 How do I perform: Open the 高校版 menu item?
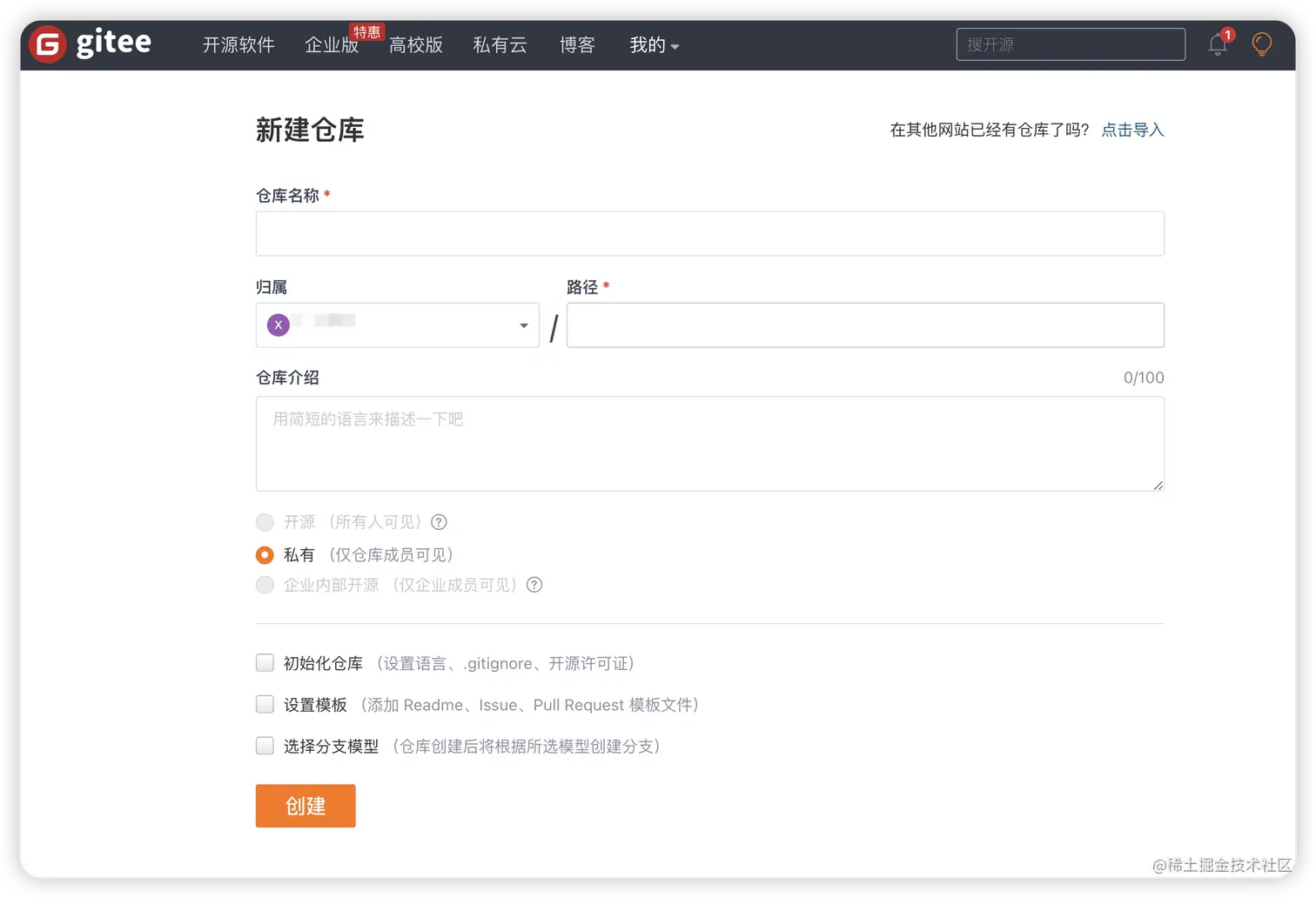[416, 45]
